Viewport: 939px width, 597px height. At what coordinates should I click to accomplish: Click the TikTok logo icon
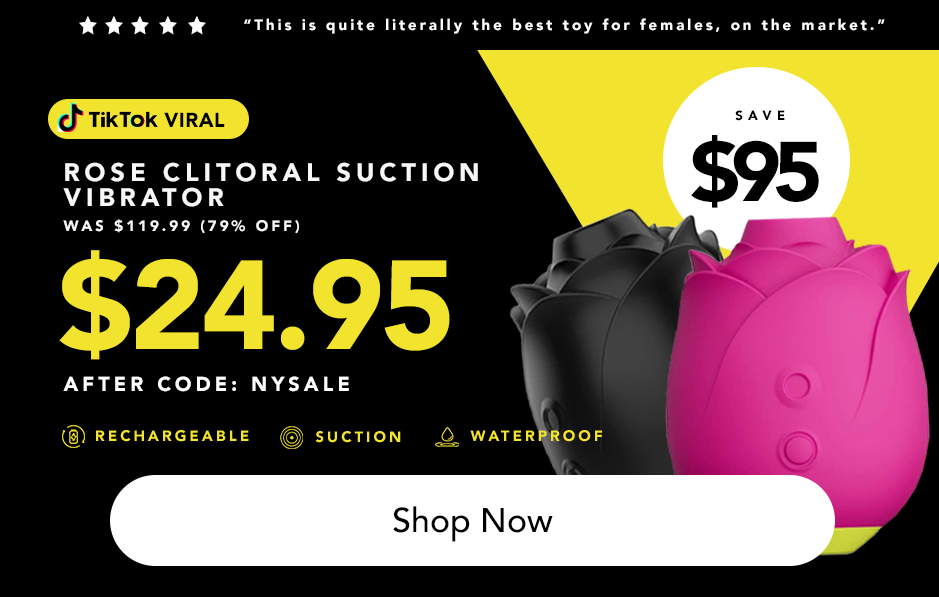[70, 119]
